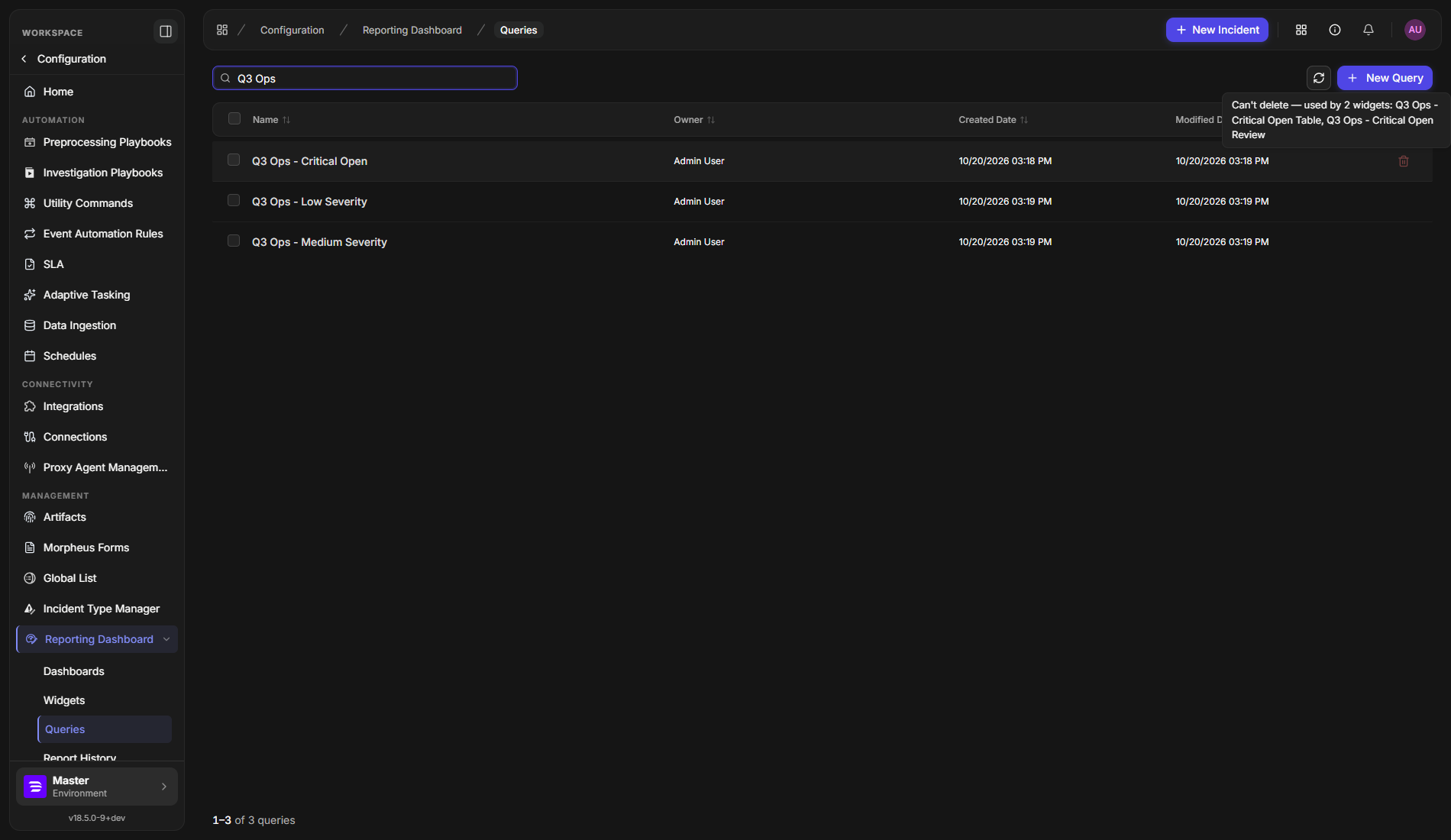
Task: Open the AU user avatar
Action: point(1414,30)
